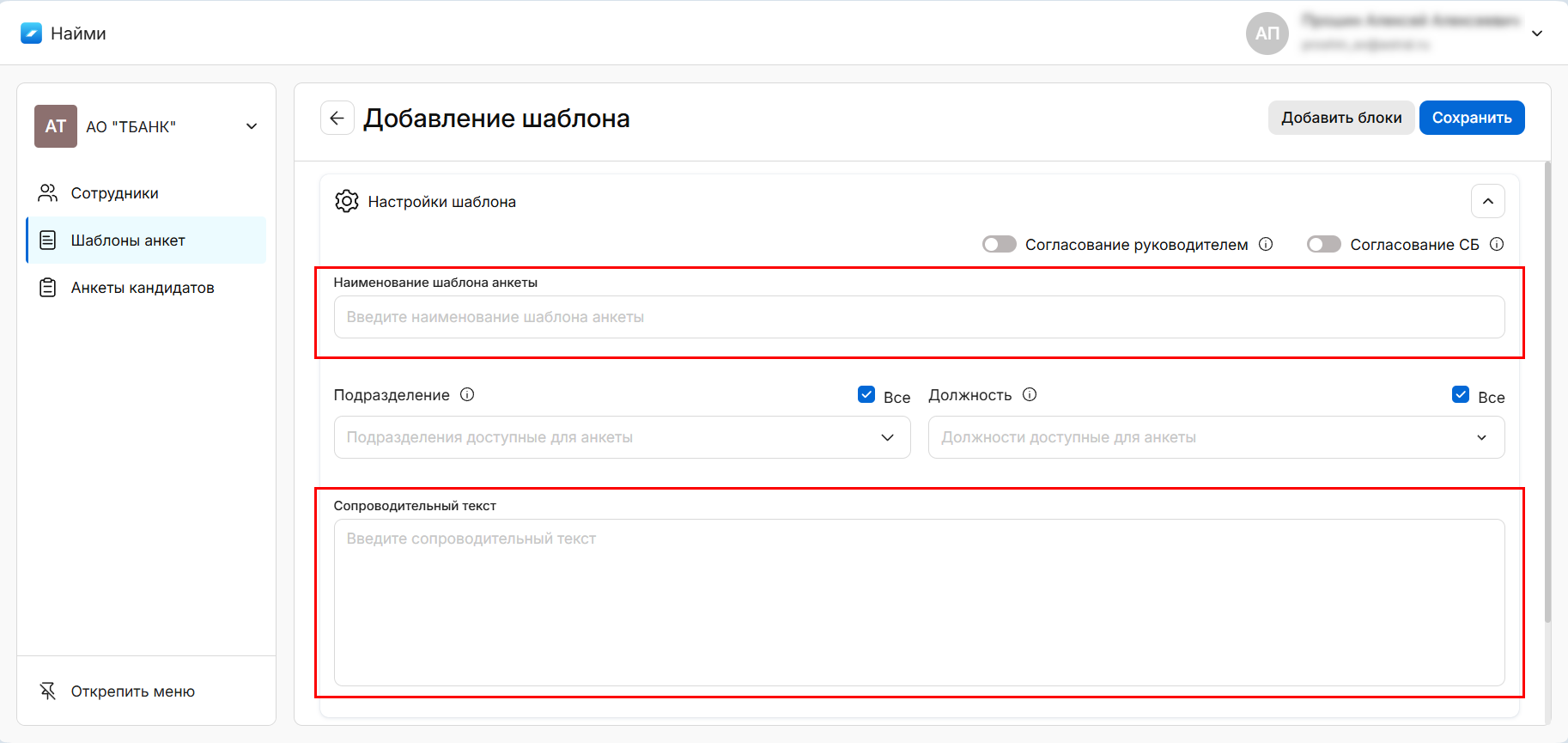
Task: Click the back arrow next to Добавление шаблона
Action: [x=337, y=118]
